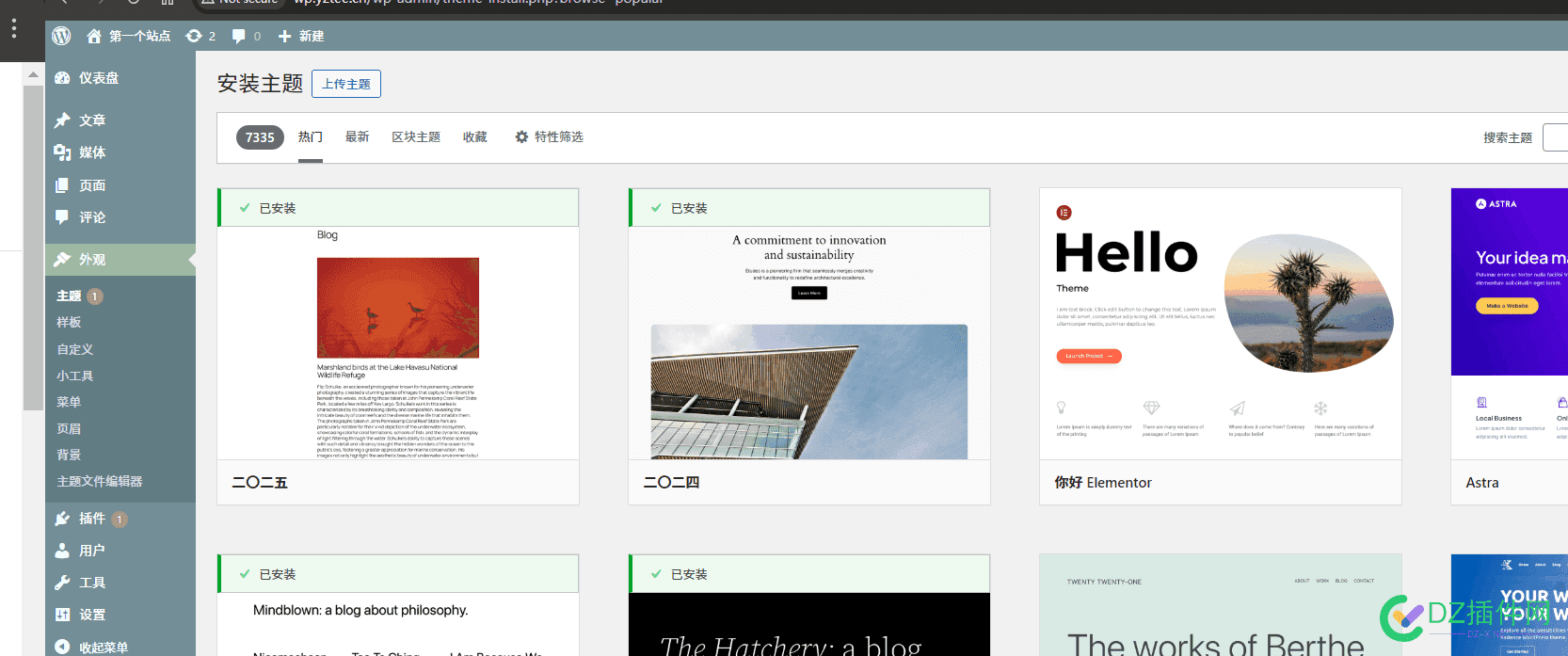Open 你好 Elementor theme preview thumbnail
The height and width of the screenshot is (656, 1568).
[x=1221, y=324]
